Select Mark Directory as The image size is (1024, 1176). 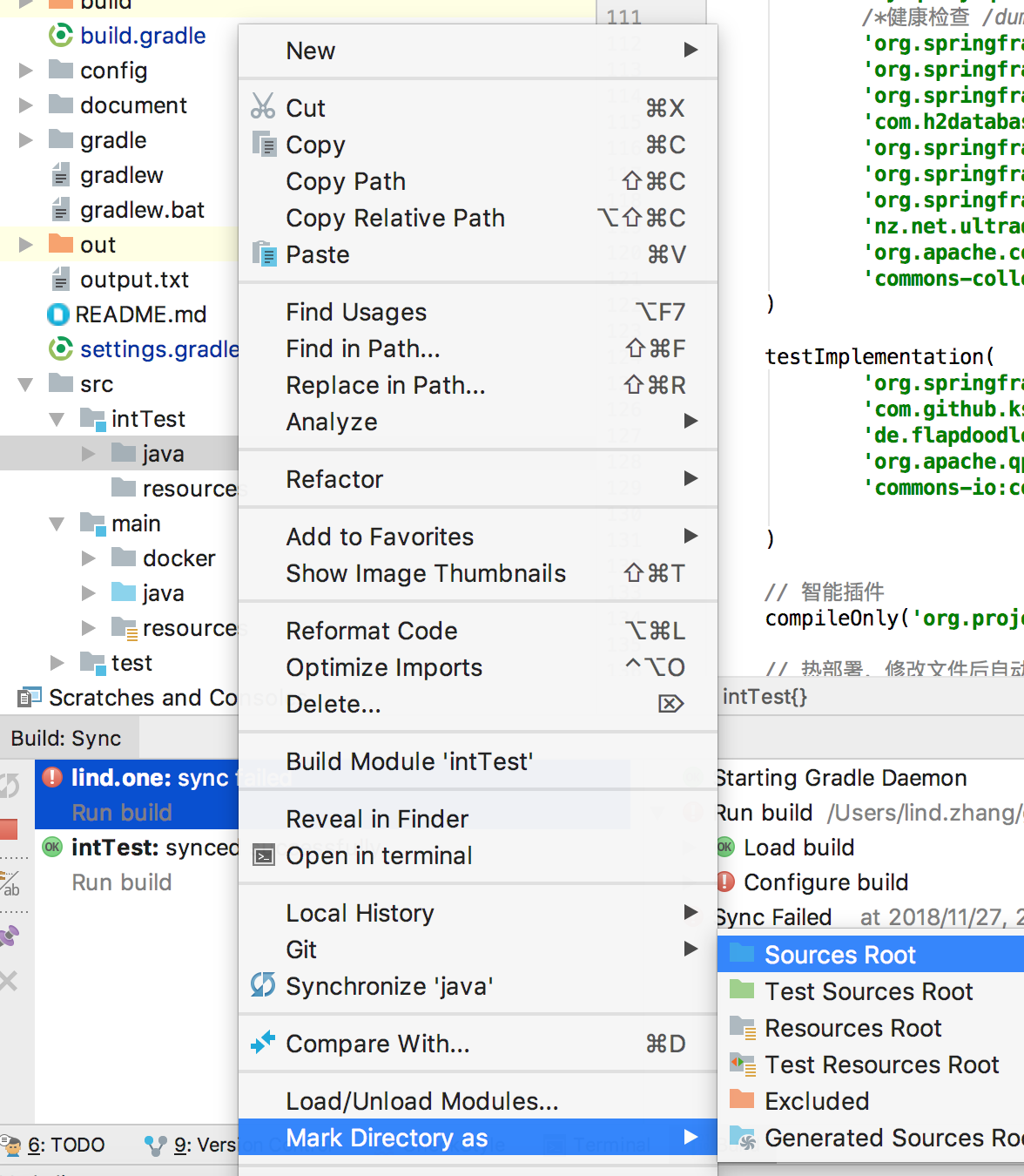point(478,1138)
